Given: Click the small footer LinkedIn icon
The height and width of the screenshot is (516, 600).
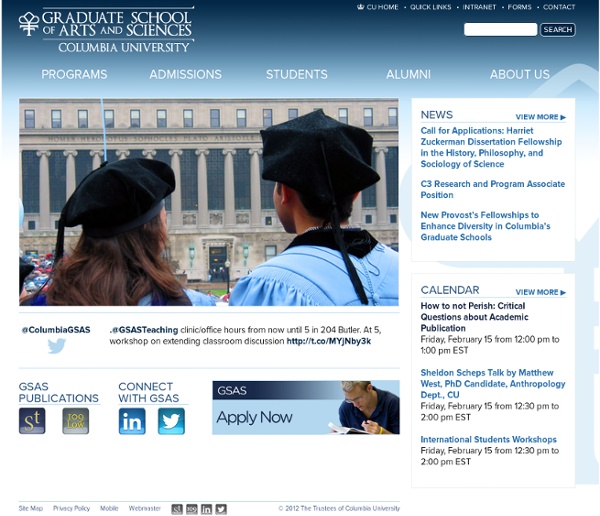Looking at the screenshot, I should [206, 509].
